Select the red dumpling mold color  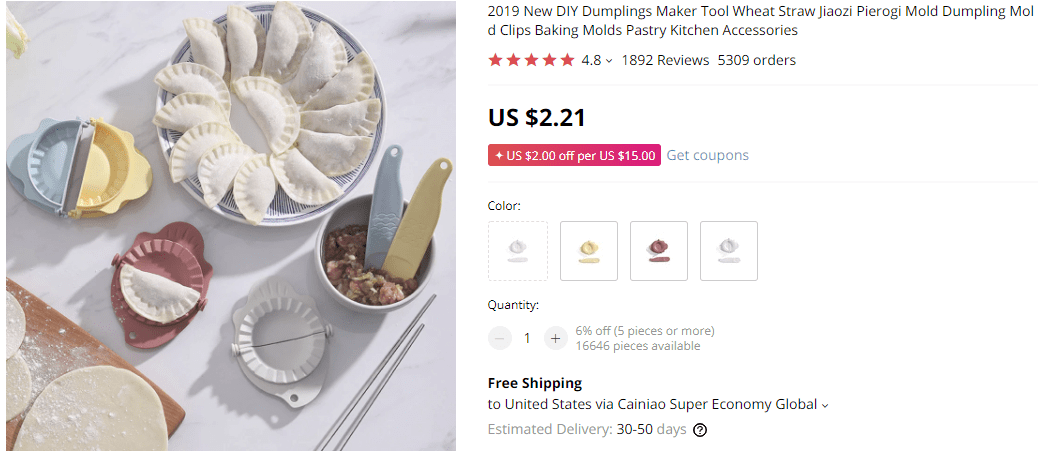659,251
